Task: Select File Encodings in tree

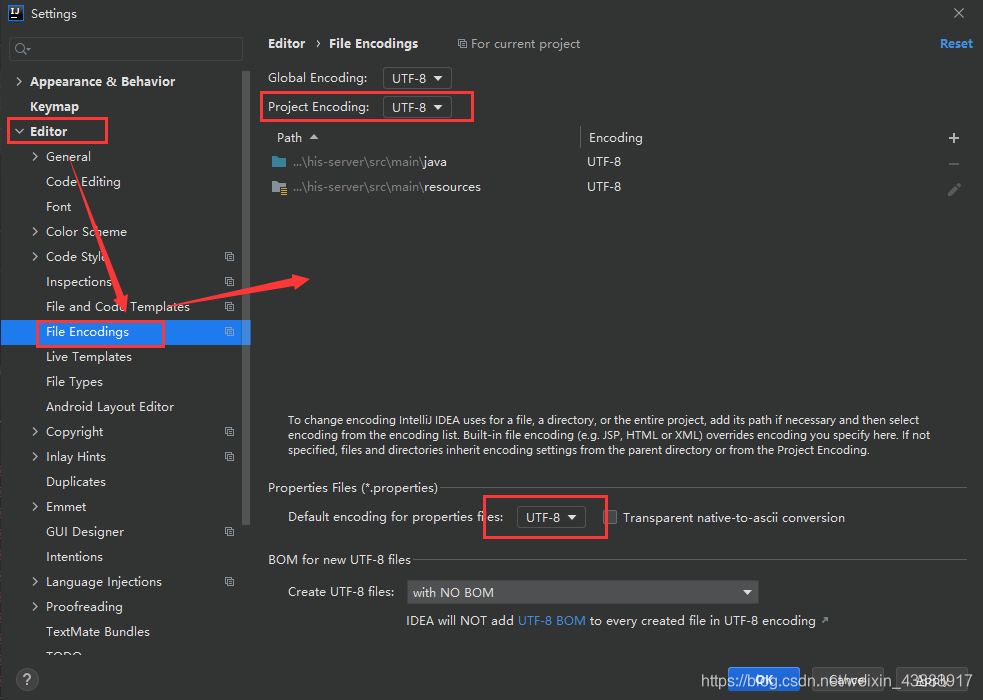Action: pyautogui.click(x=125, y=332)
